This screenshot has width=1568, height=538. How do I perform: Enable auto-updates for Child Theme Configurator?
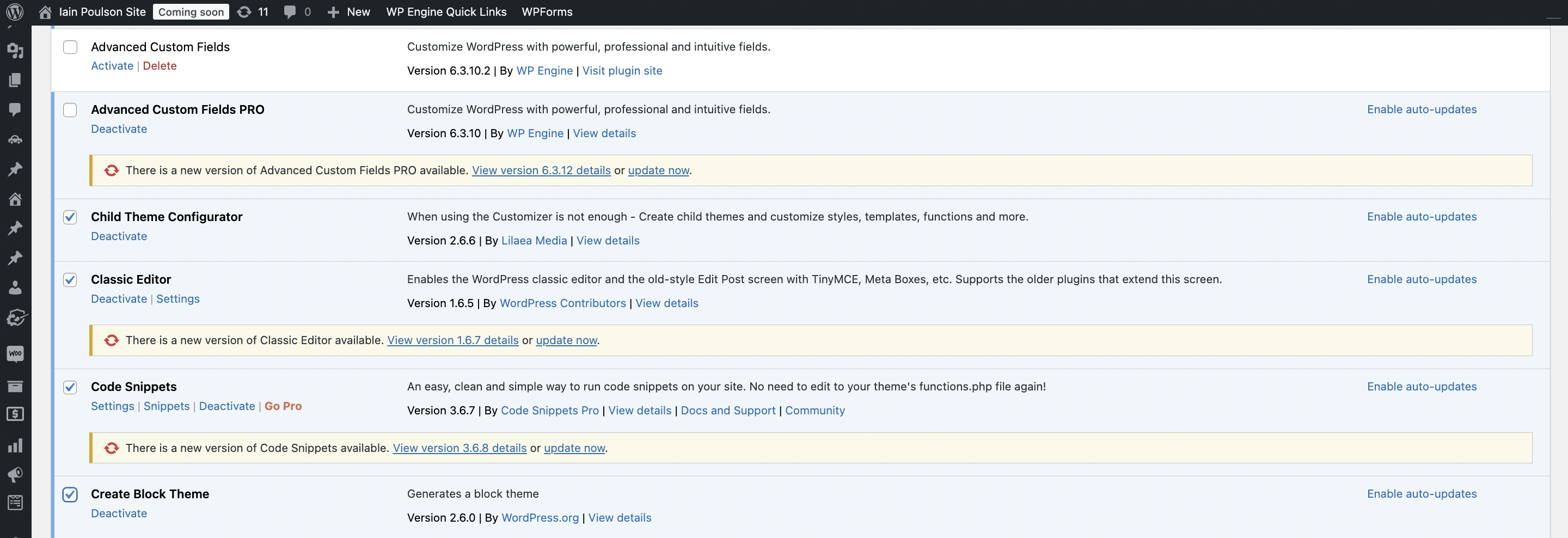pos(1422,217)
